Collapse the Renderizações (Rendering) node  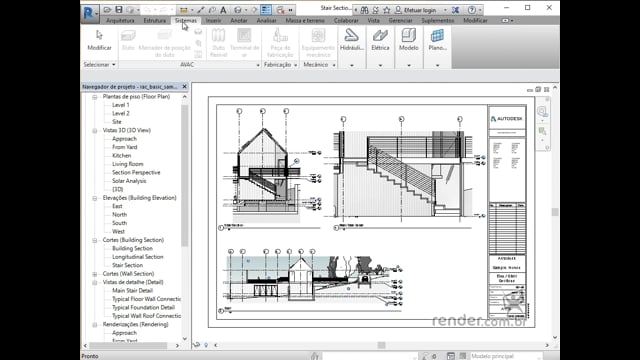click(95, 325)
